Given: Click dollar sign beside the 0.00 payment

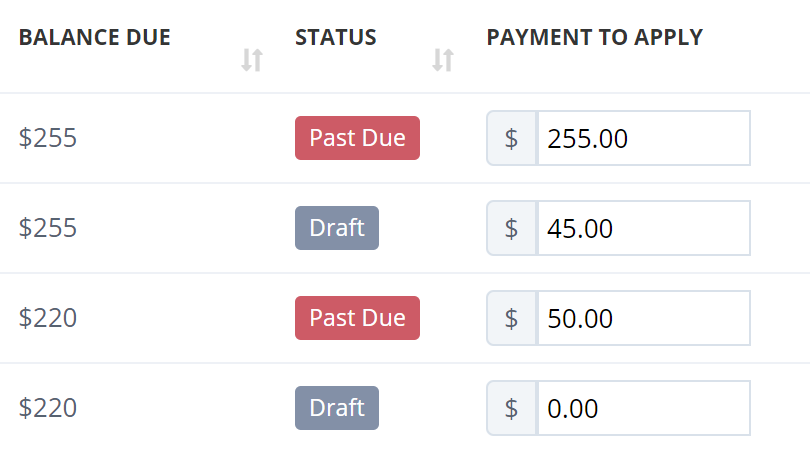Looking at the screenshot, I should coord(511,408).
